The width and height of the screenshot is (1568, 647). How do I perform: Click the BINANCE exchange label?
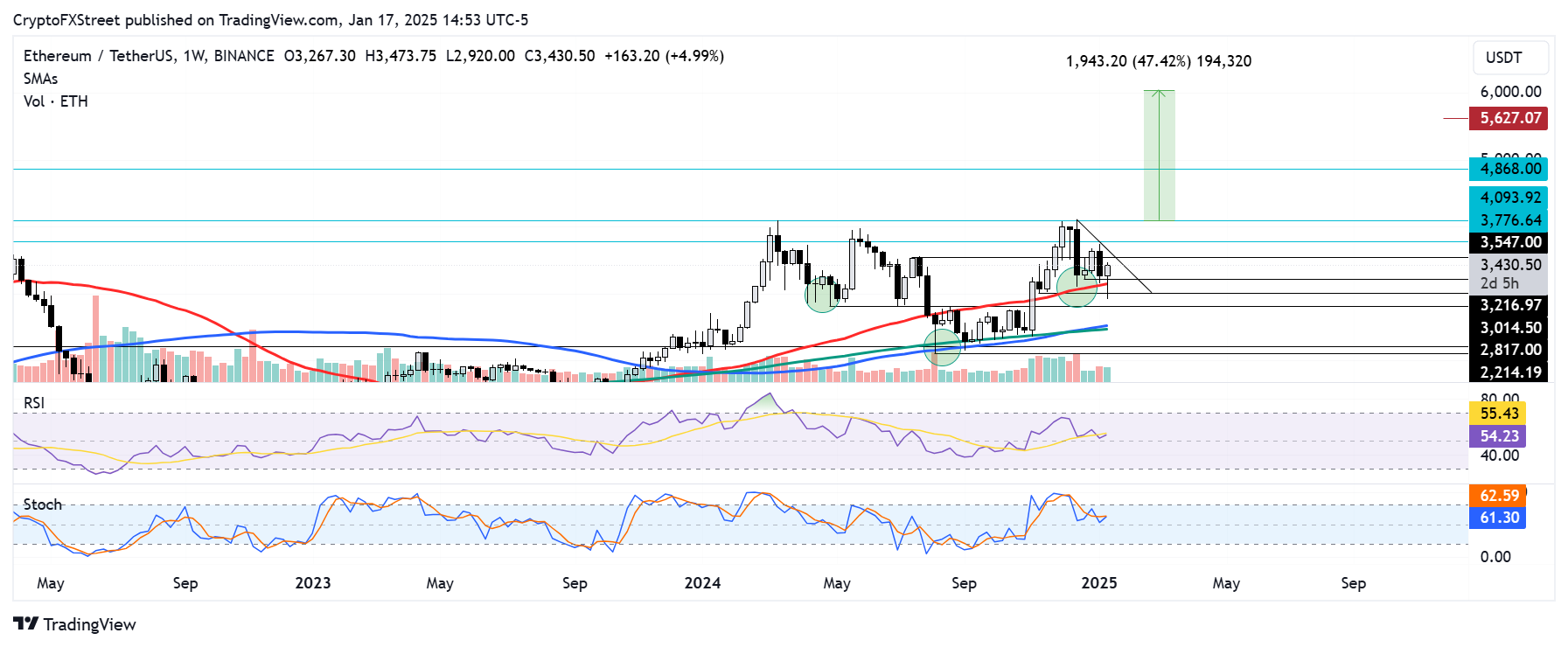[x=244, y=56]
